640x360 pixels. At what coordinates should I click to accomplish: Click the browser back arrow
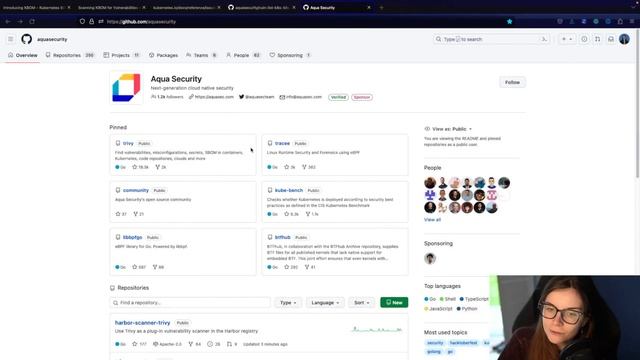8,21
